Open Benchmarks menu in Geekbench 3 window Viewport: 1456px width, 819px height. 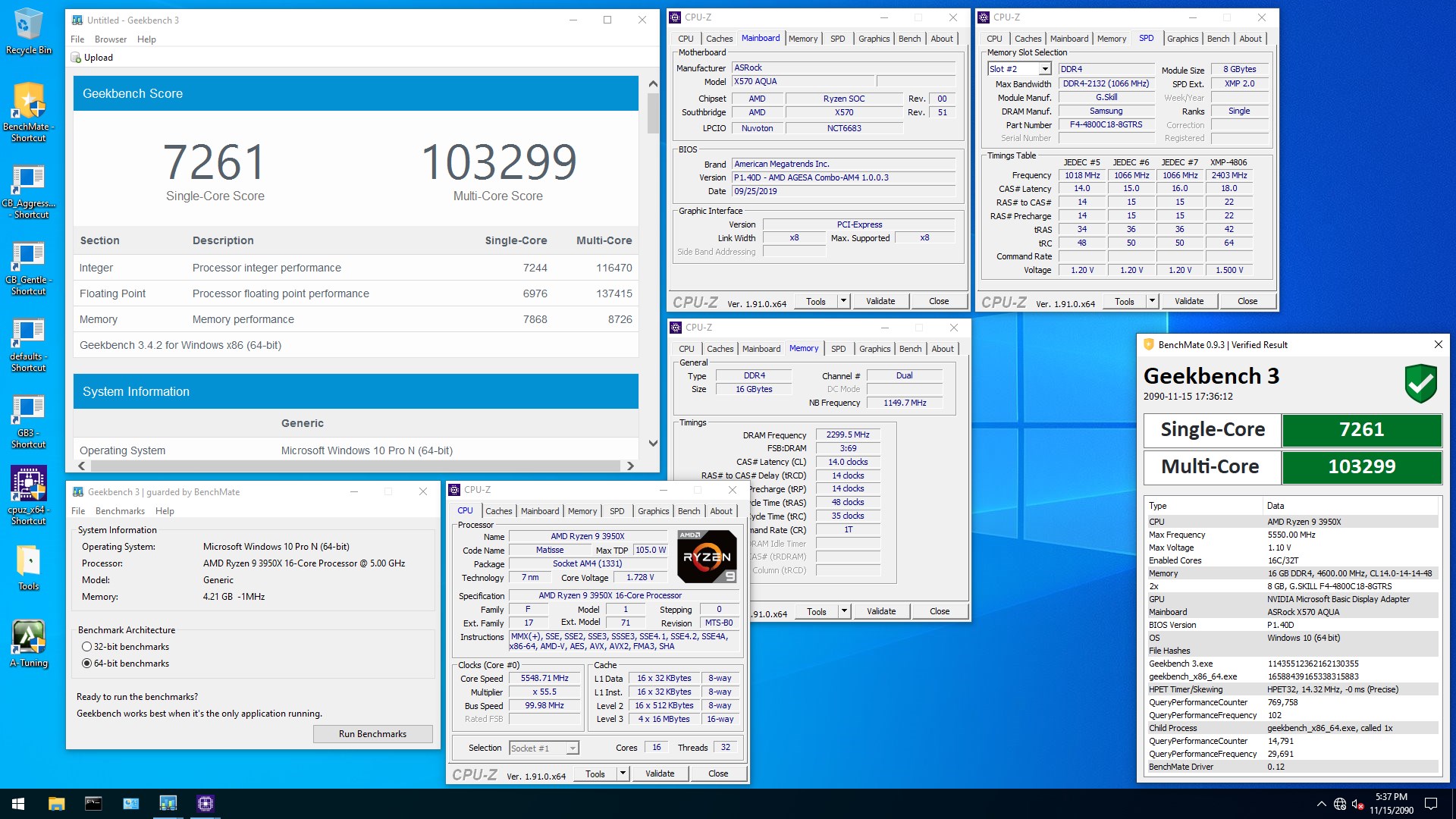[x=120, y=511]
